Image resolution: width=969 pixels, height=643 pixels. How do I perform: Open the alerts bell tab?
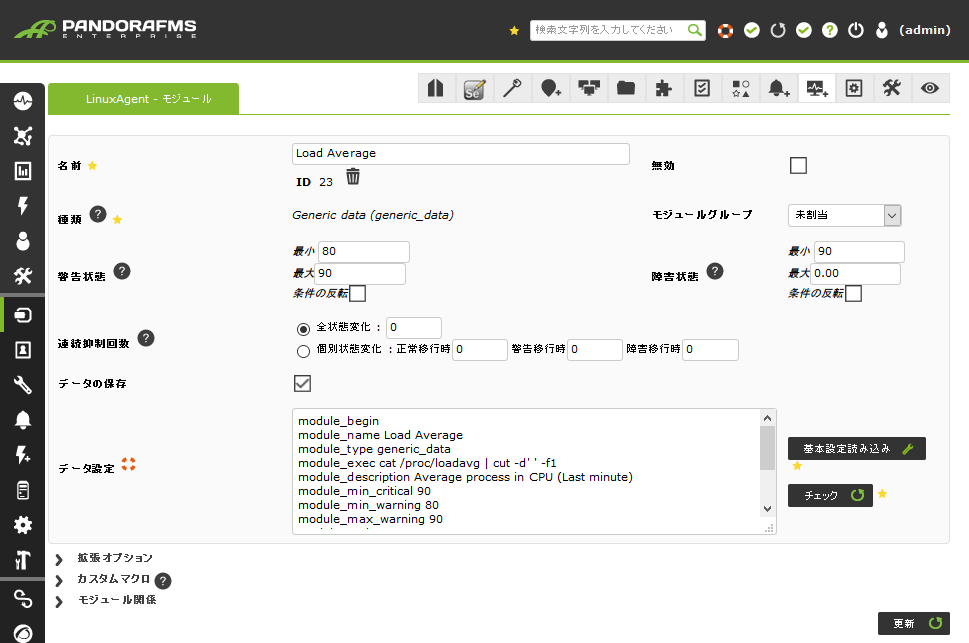[778, 88]
